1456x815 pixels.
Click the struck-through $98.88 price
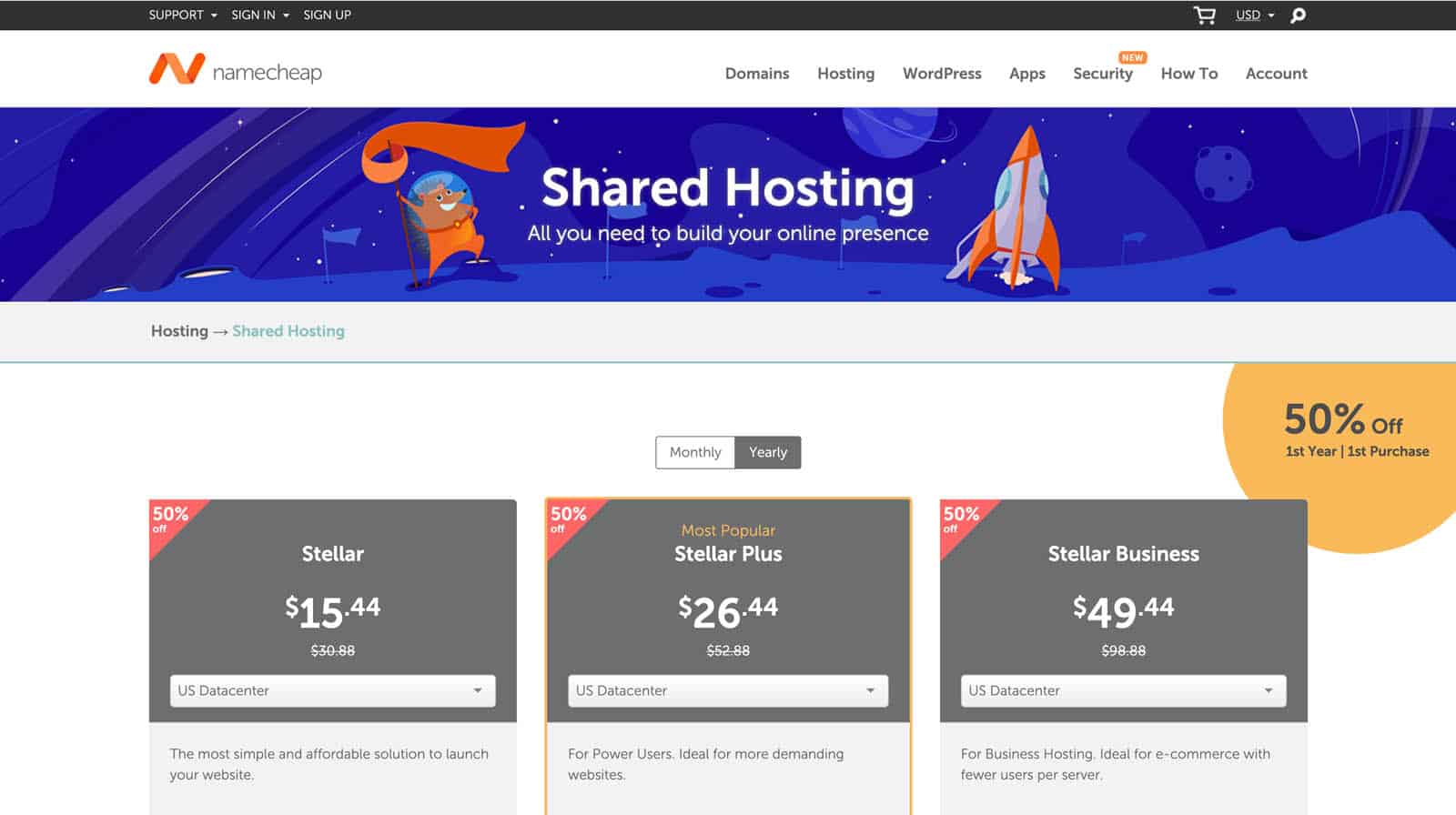pyautogui.click(x=1123, y=650)
